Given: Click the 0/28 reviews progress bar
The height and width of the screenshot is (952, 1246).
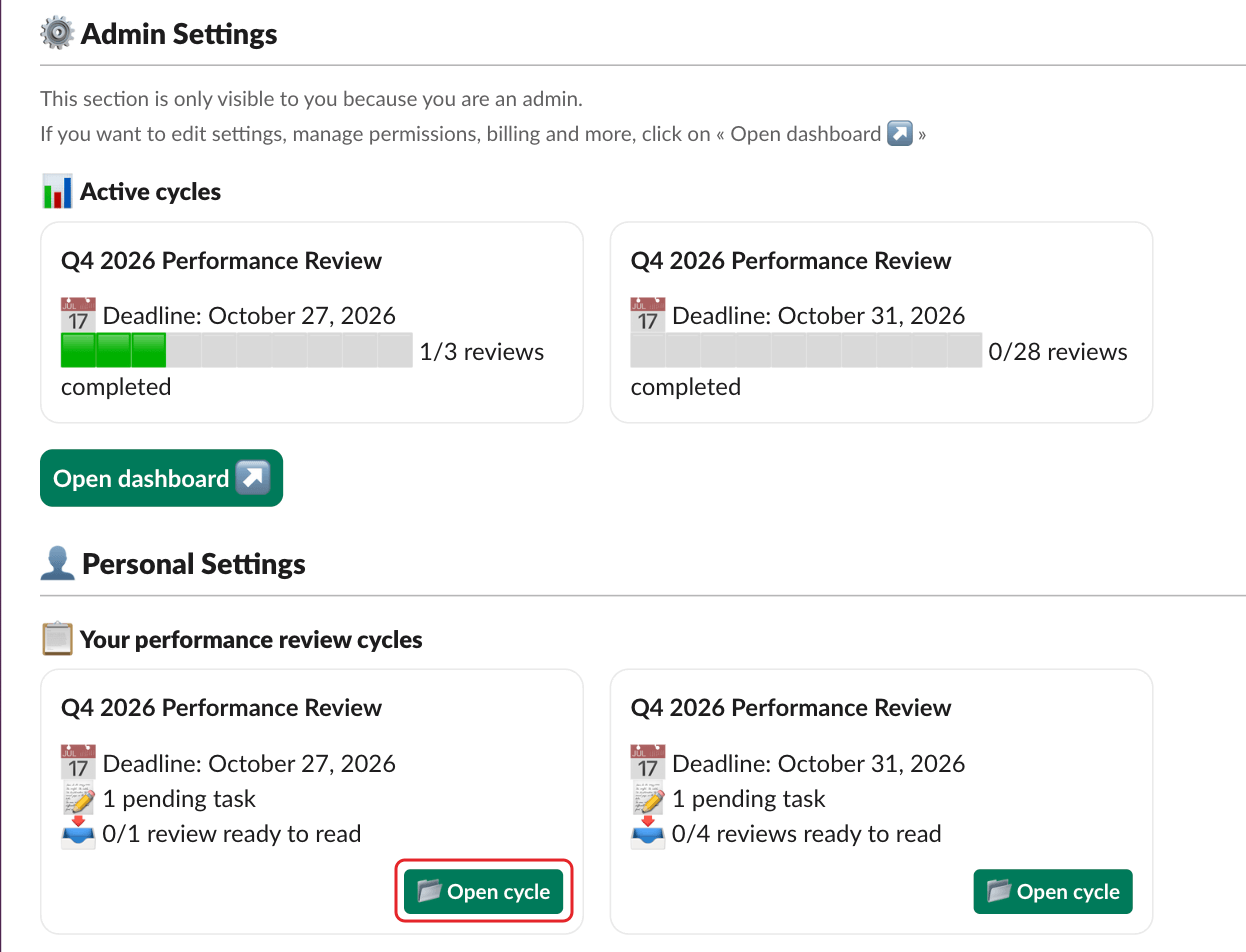Looking at the screenshot, I should 807,351.
